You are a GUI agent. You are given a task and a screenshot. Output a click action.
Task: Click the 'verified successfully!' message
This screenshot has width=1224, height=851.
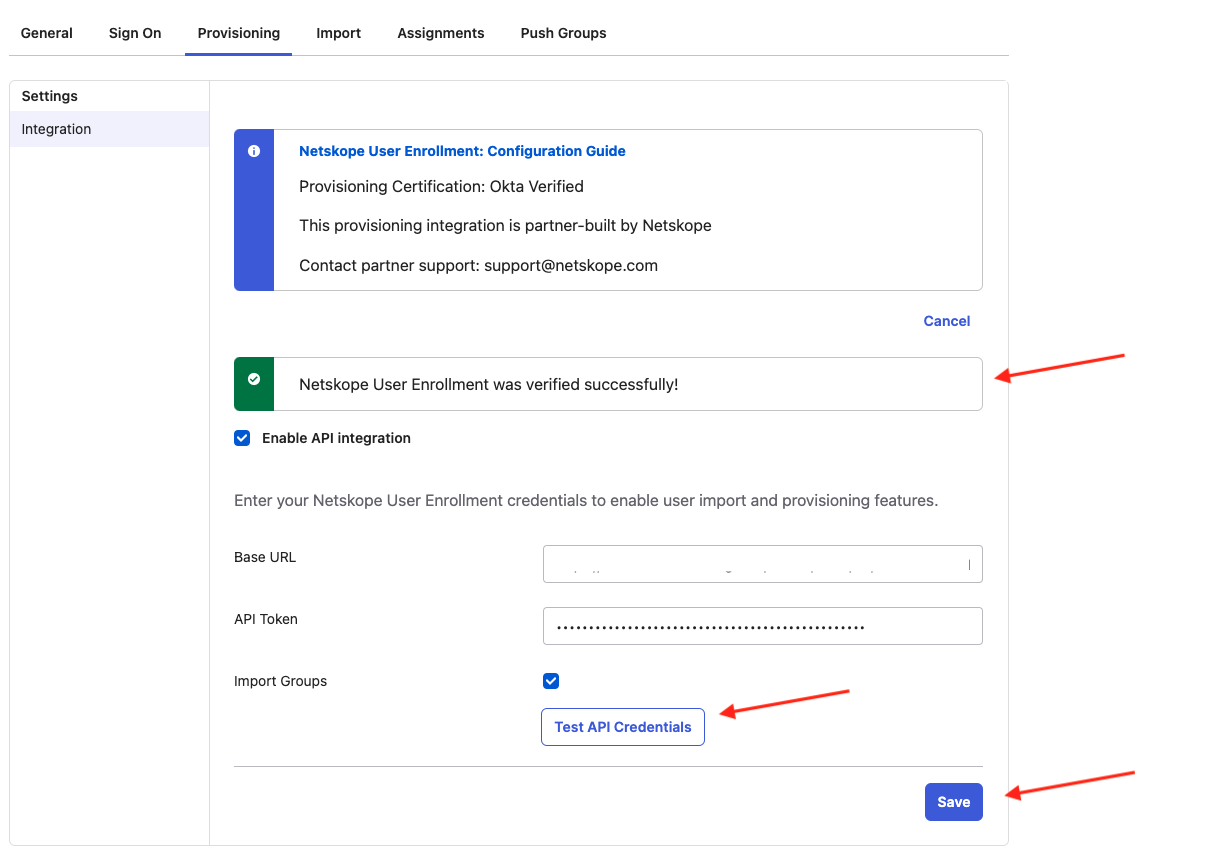pos(489,384)
